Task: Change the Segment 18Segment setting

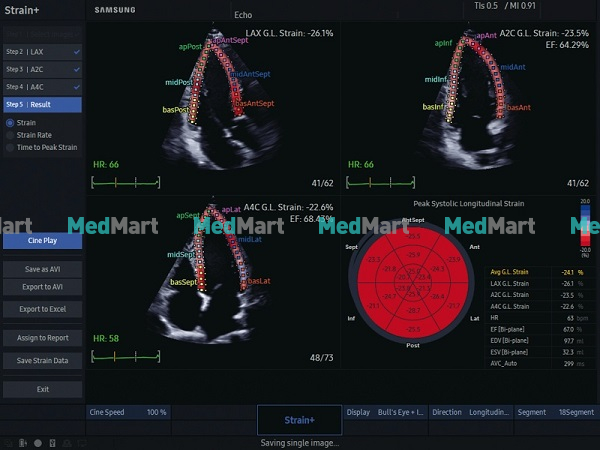Action: coord(557,412)
